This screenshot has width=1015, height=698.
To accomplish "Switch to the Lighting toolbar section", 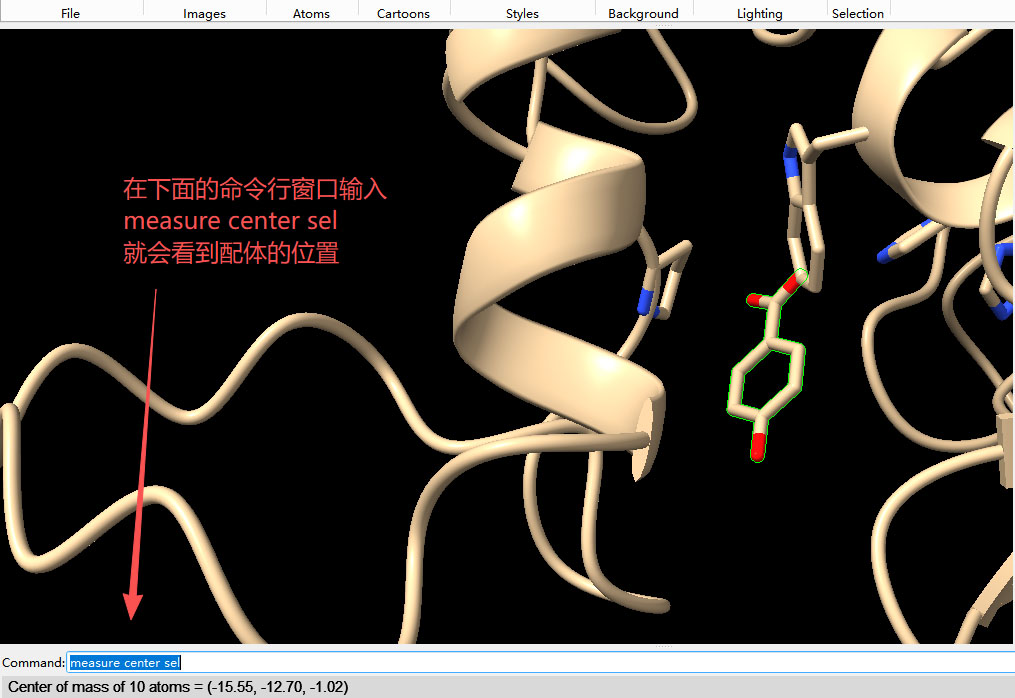I will 759,13.
